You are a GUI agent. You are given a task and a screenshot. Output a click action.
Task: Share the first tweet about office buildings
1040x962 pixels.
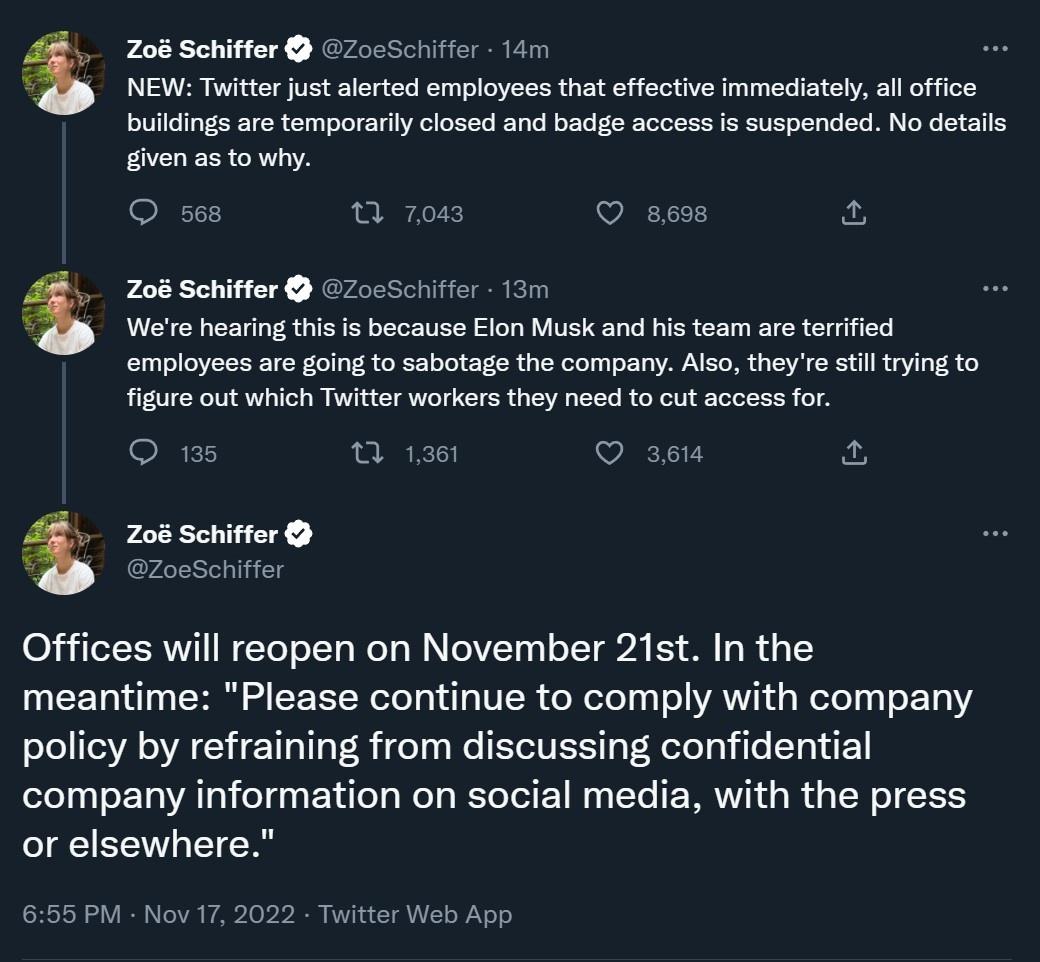[853, 213]
